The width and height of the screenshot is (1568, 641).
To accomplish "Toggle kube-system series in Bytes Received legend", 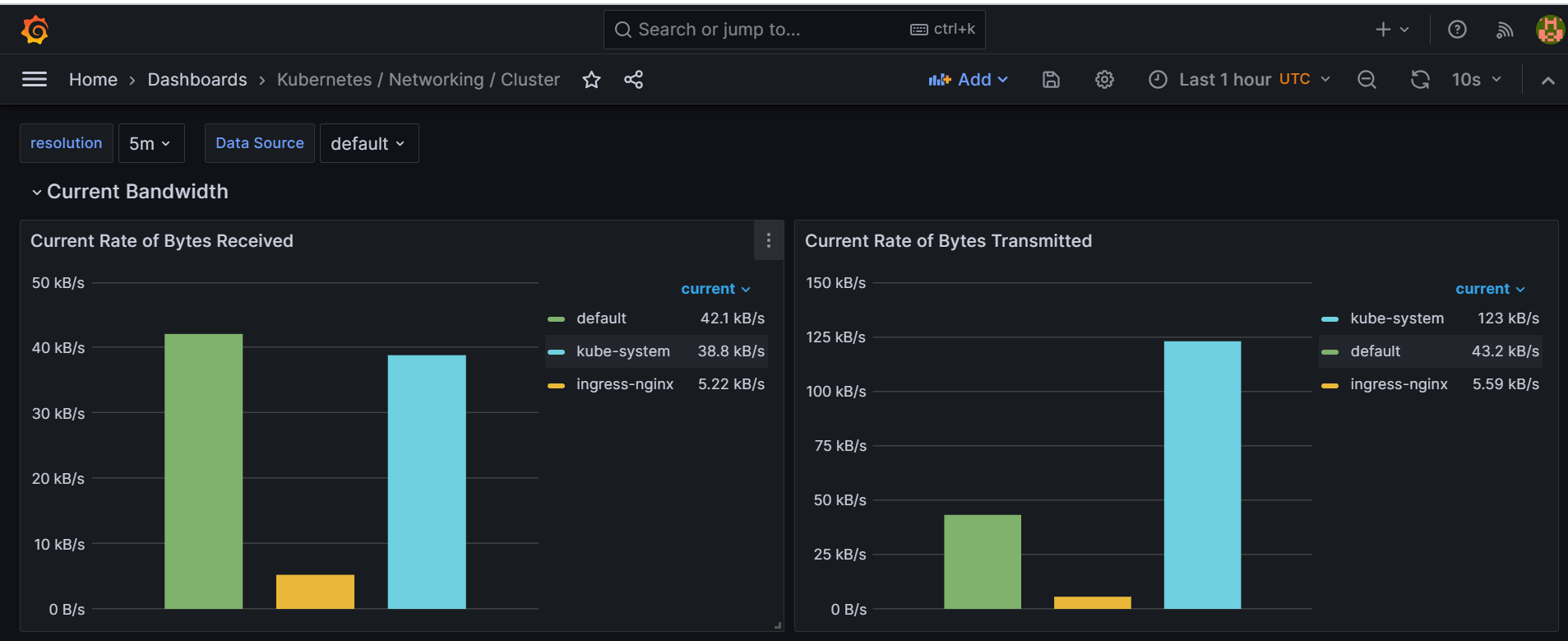I will click(x=622, y=351).
